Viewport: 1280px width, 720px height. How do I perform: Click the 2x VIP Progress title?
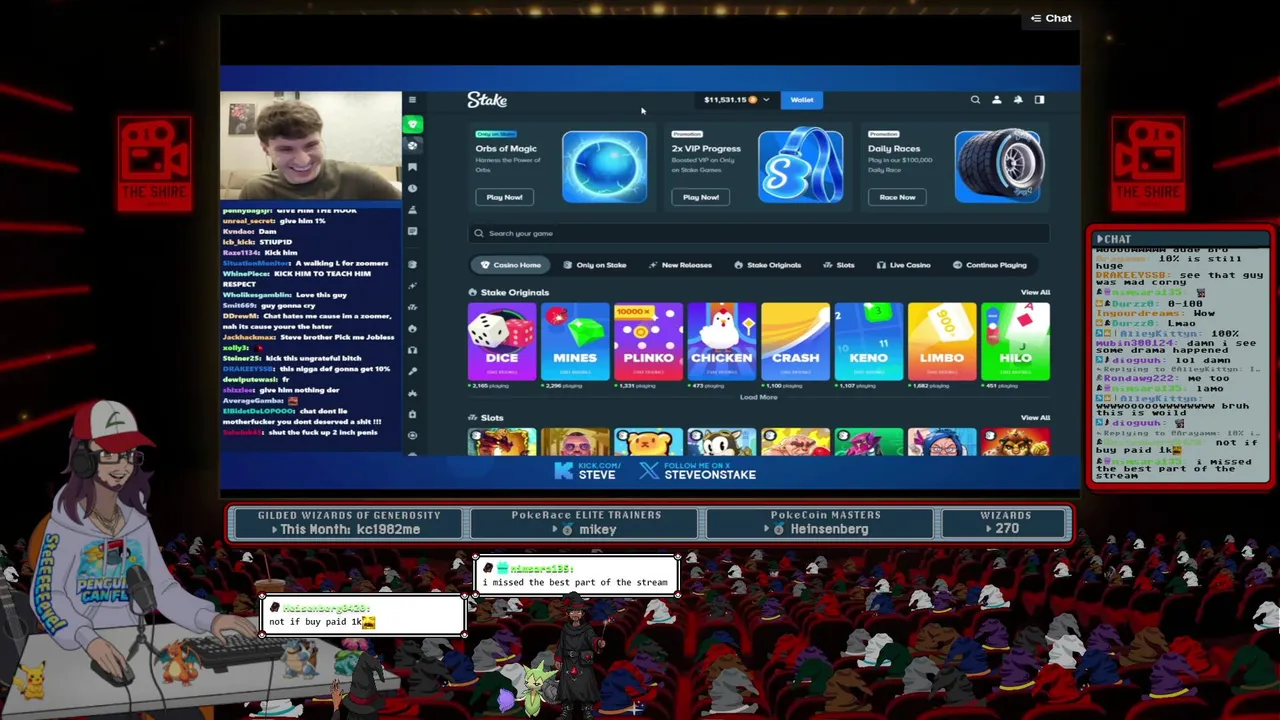706,148
